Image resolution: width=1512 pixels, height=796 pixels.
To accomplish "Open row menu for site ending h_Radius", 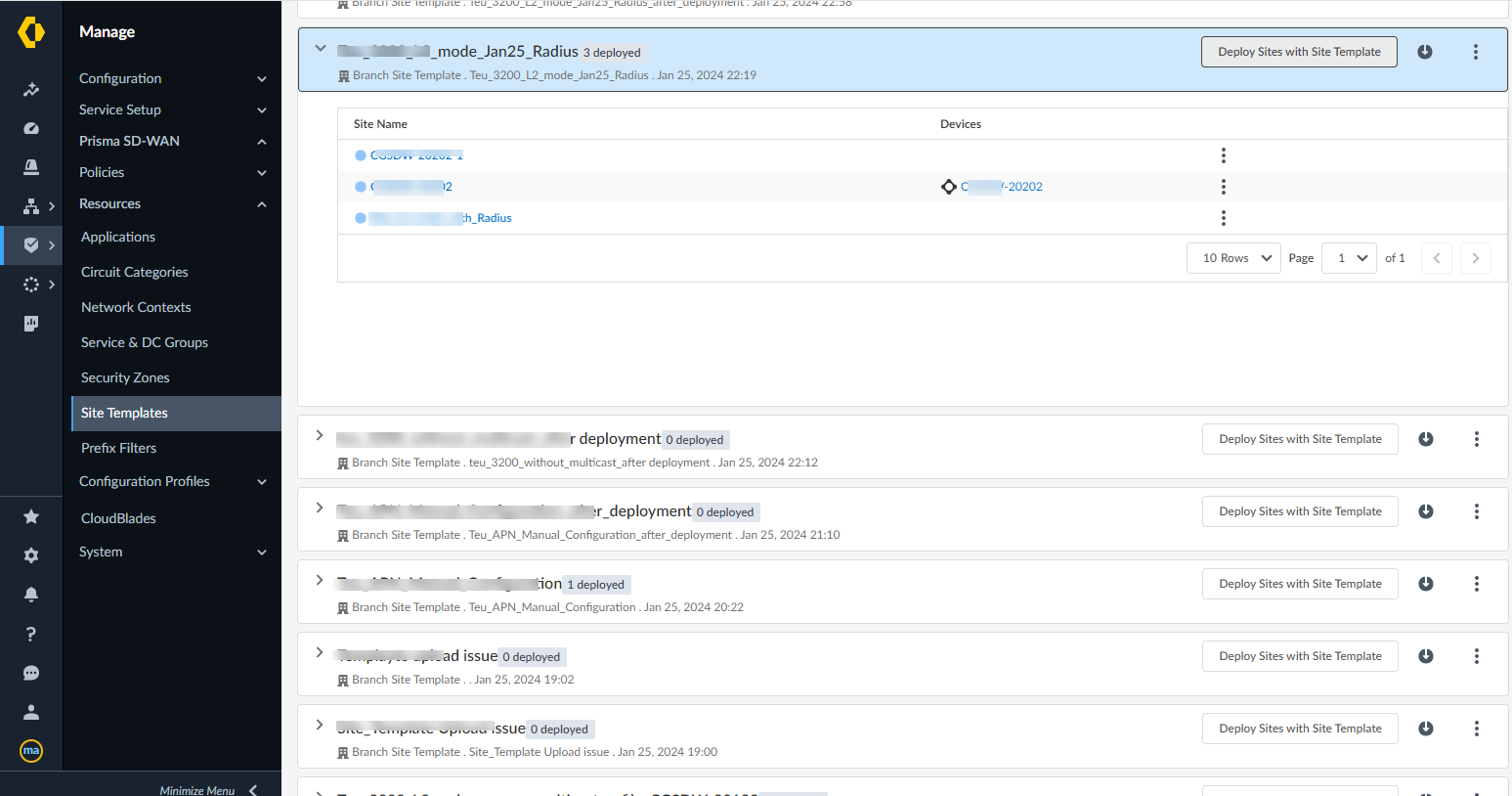I will coord(1224,218).
